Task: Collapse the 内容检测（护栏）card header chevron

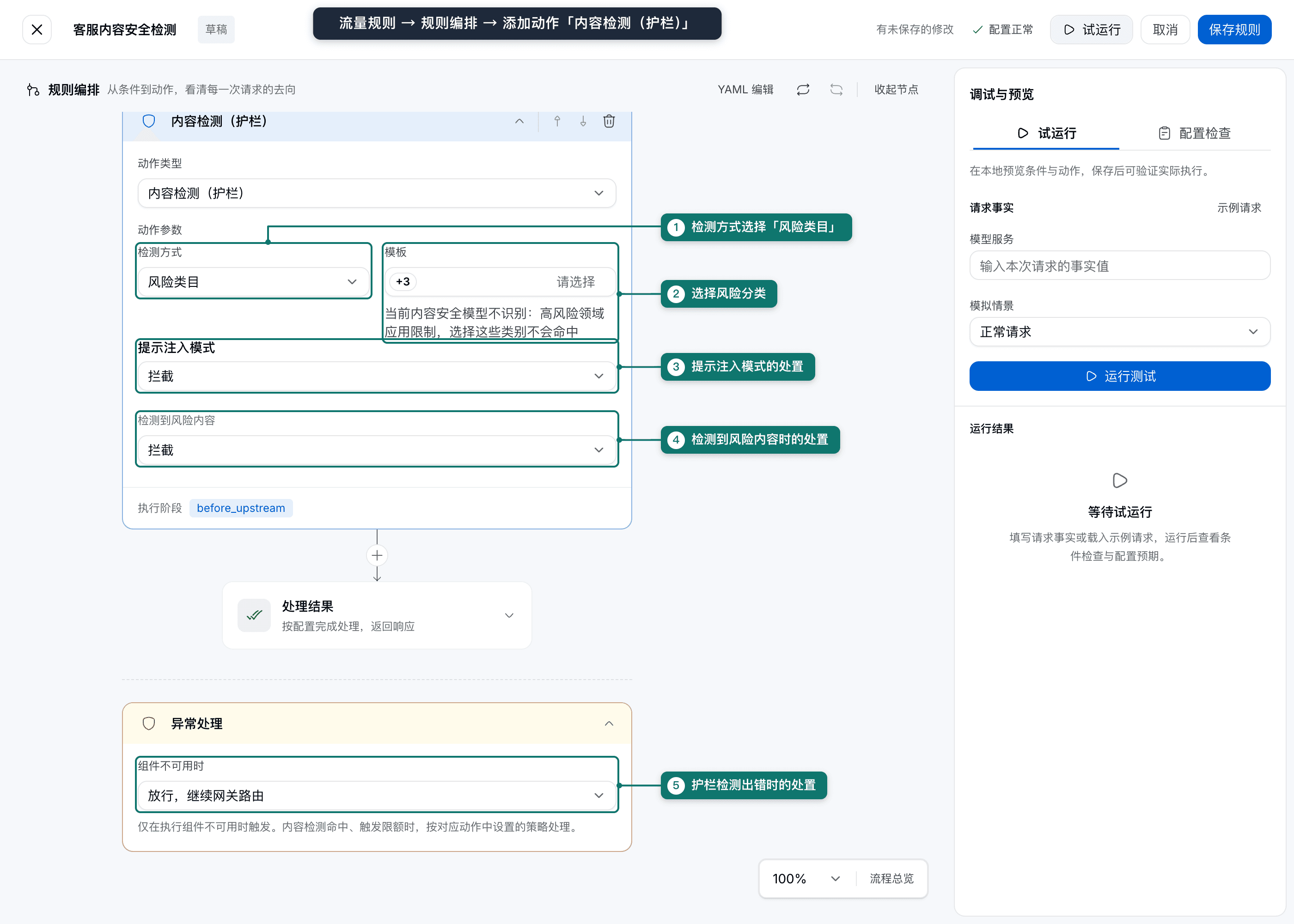Action: click(519, 121)
